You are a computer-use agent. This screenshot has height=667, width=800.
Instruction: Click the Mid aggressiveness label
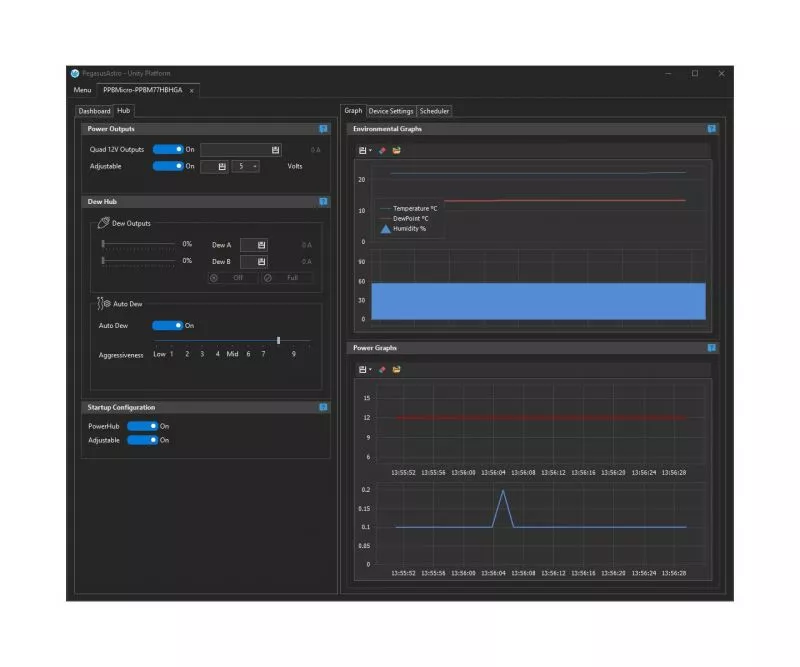tap(232, 354)
